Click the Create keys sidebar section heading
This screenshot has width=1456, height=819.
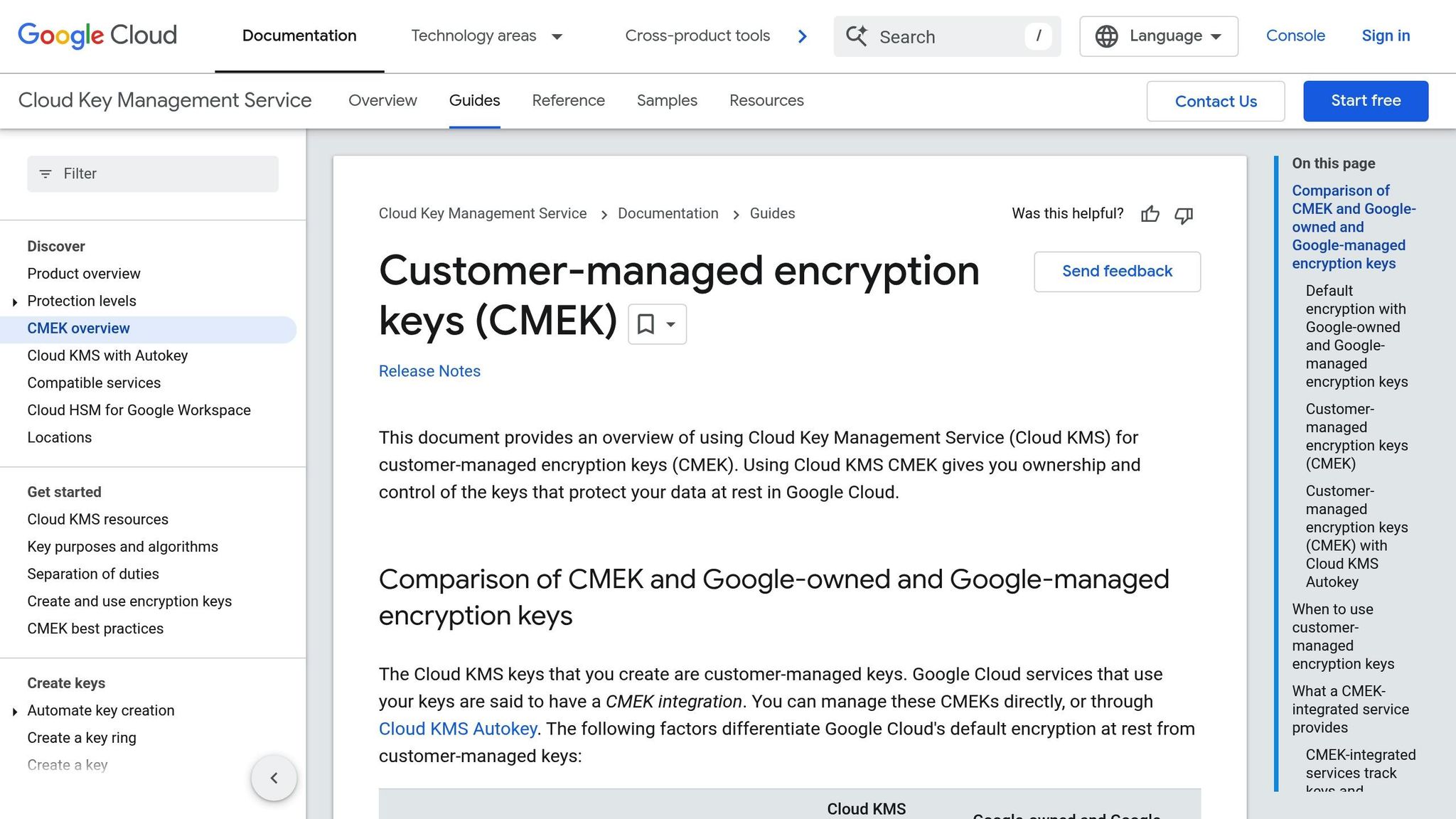click(66, 683)
